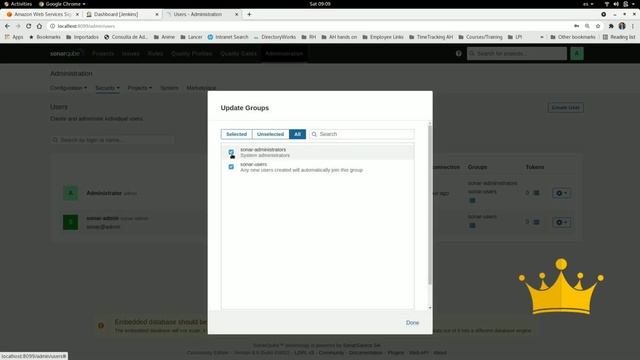Click Done to close Update Groups

[412, 322]
